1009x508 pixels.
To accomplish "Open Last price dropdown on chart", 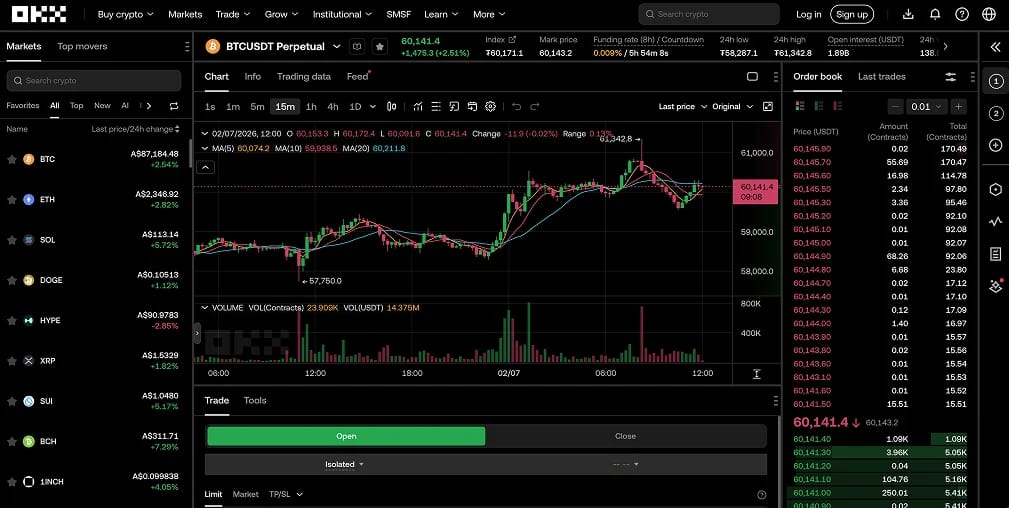I will point(683,106).
